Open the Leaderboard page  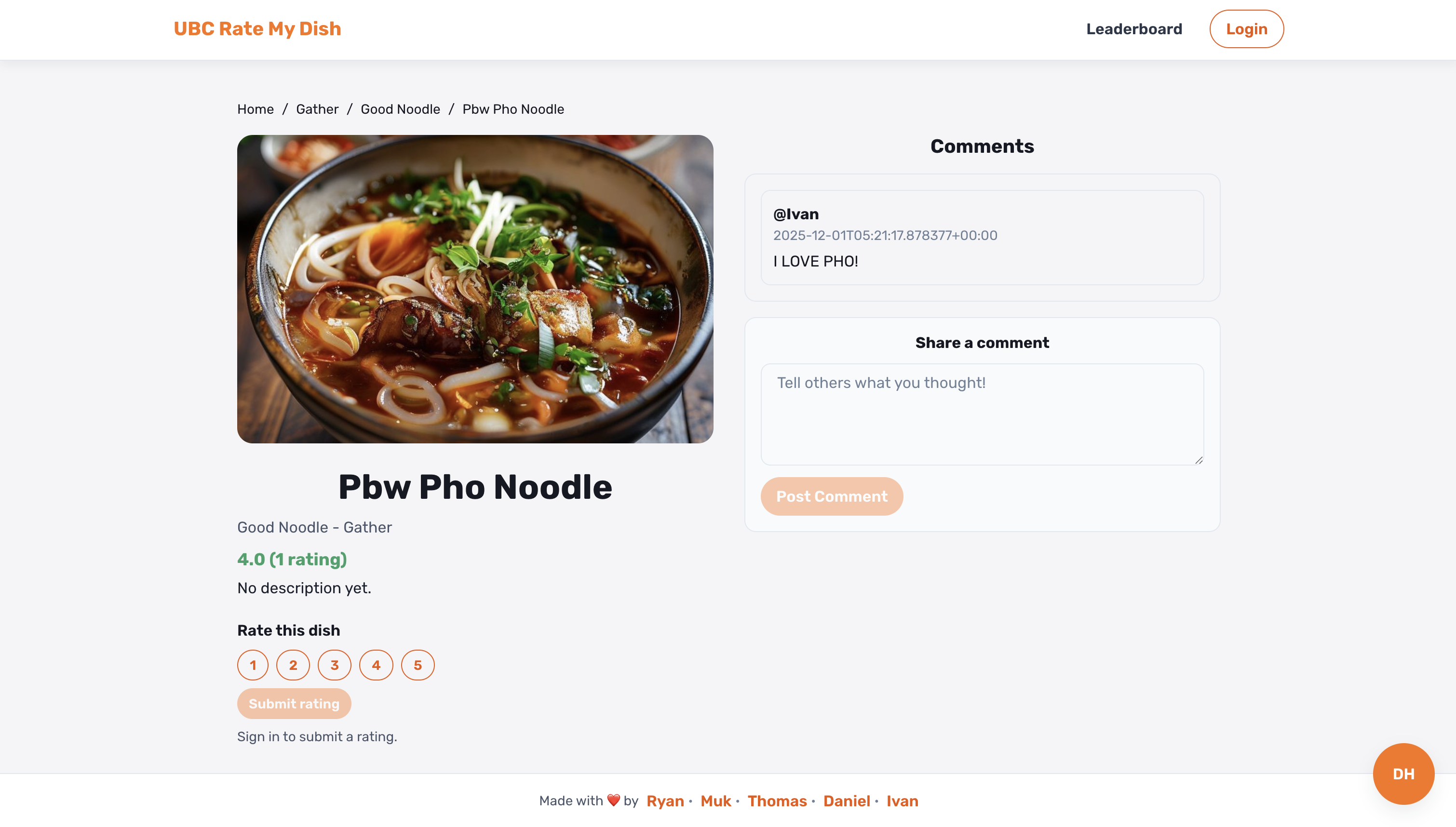pyautogui.click(x=1134, y=29)
